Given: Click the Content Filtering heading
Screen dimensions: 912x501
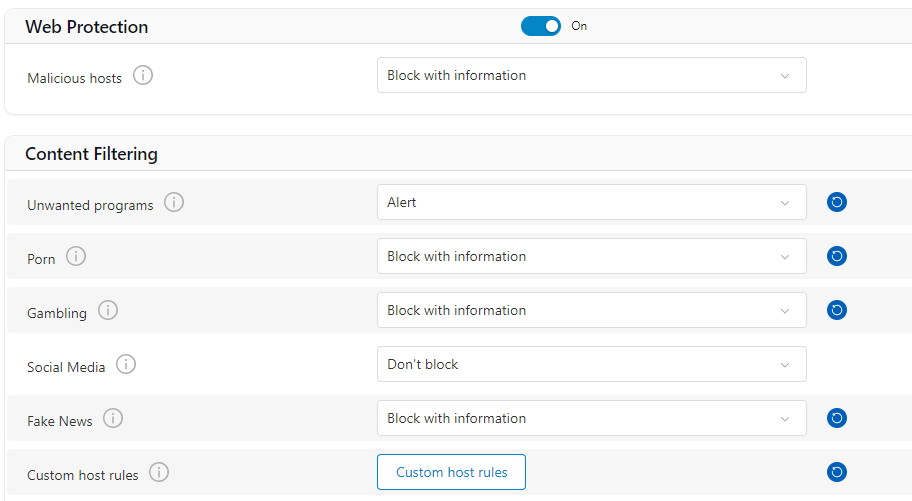Looking at the screenshot, I should [91, 154].
